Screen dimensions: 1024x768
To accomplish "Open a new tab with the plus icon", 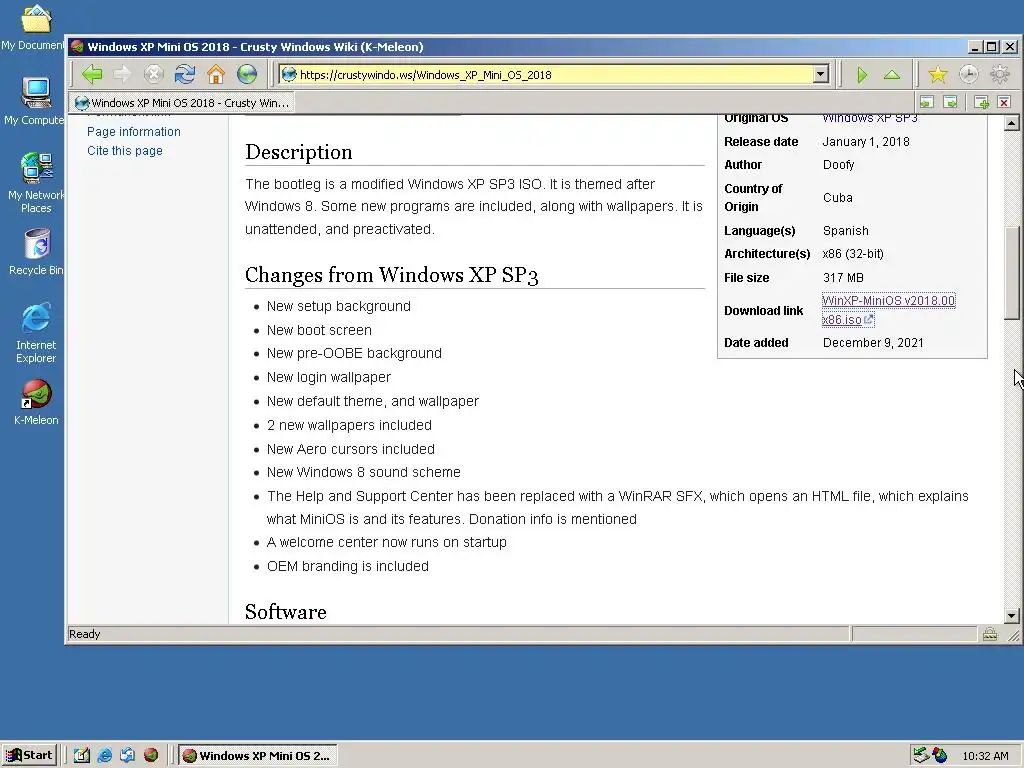I will (x=981, y=102).
